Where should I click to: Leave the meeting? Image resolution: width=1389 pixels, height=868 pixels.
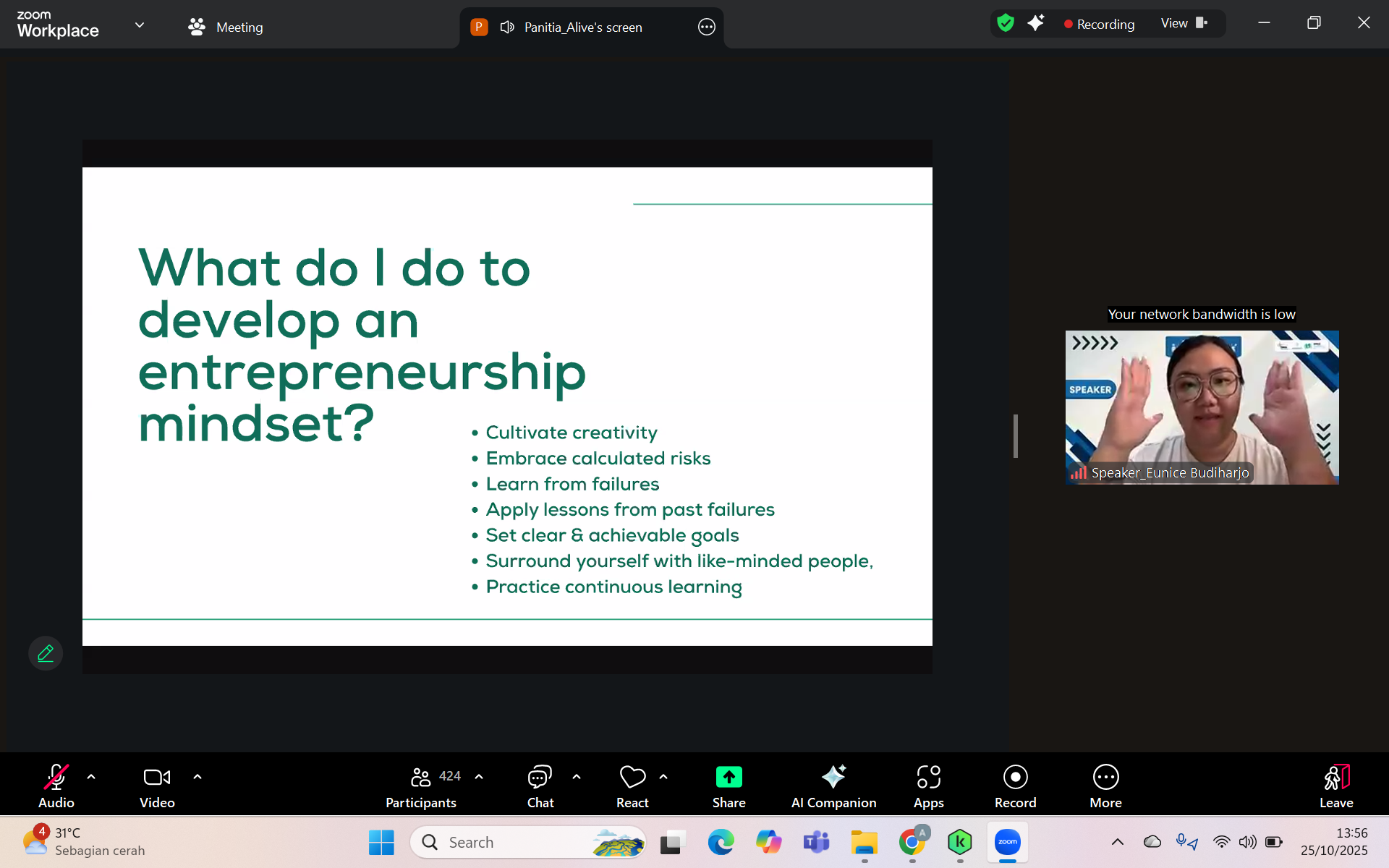tap(1335, 786)
